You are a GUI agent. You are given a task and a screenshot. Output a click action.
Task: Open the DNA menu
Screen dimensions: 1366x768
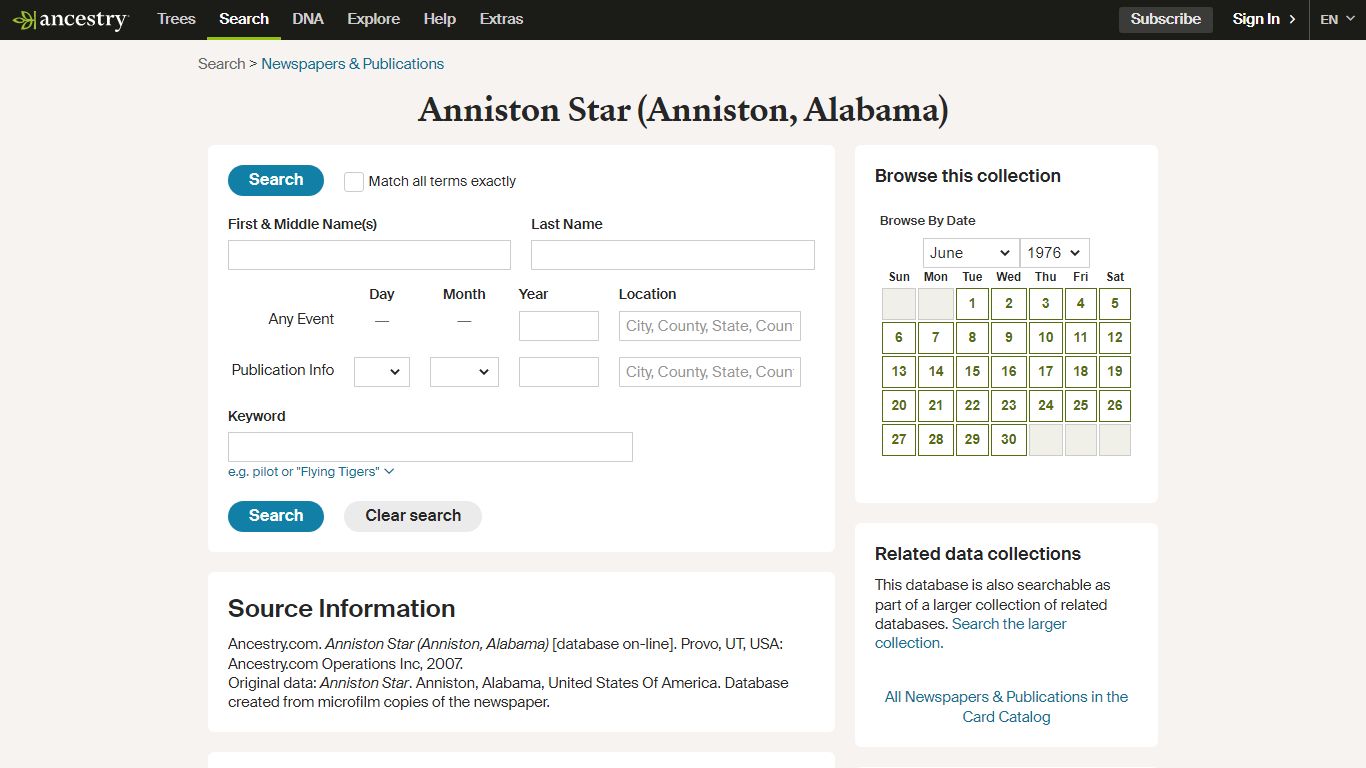pyautogui.click(x=308, y=19)
